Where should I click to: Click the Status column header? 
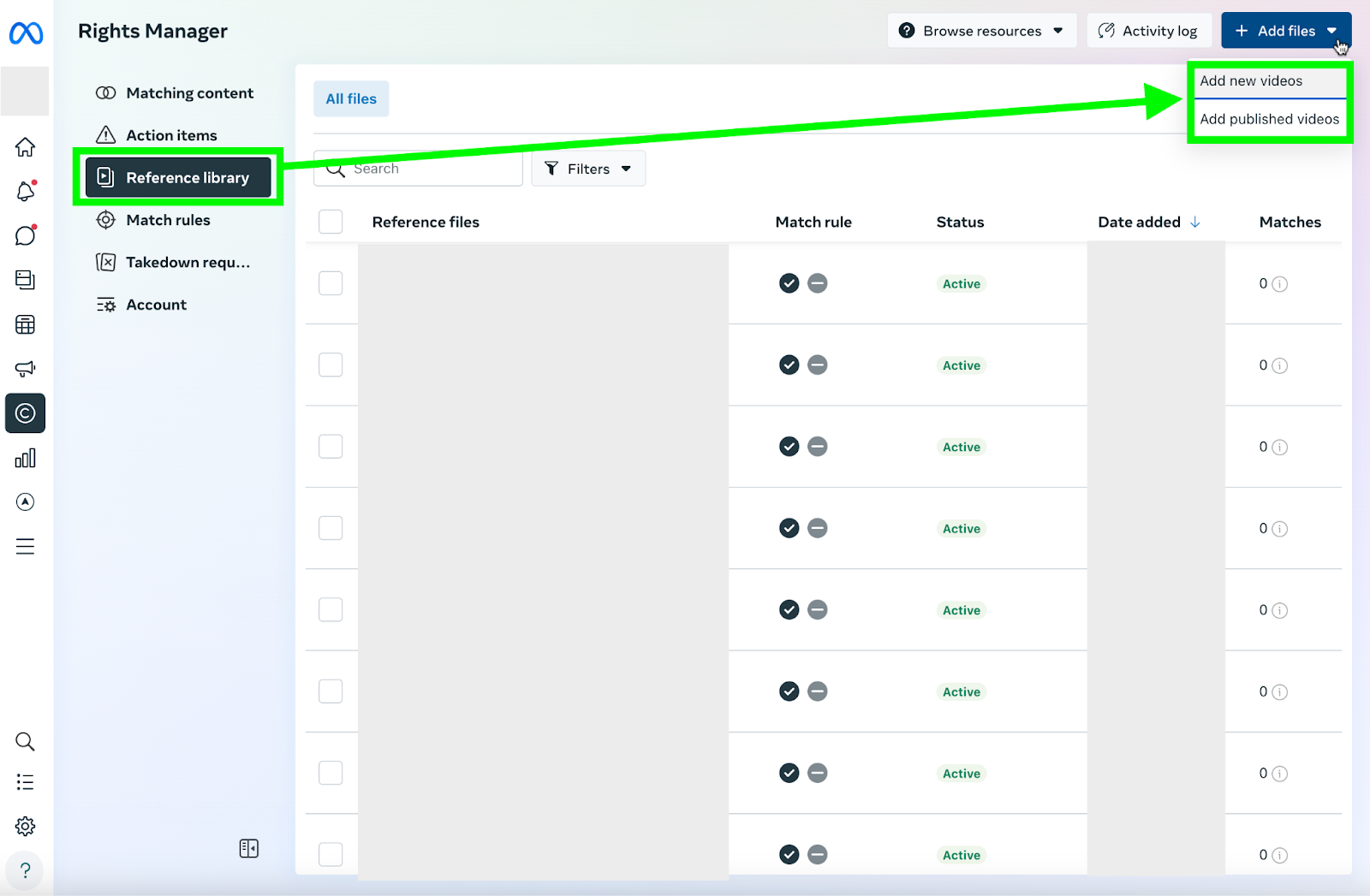960,222
